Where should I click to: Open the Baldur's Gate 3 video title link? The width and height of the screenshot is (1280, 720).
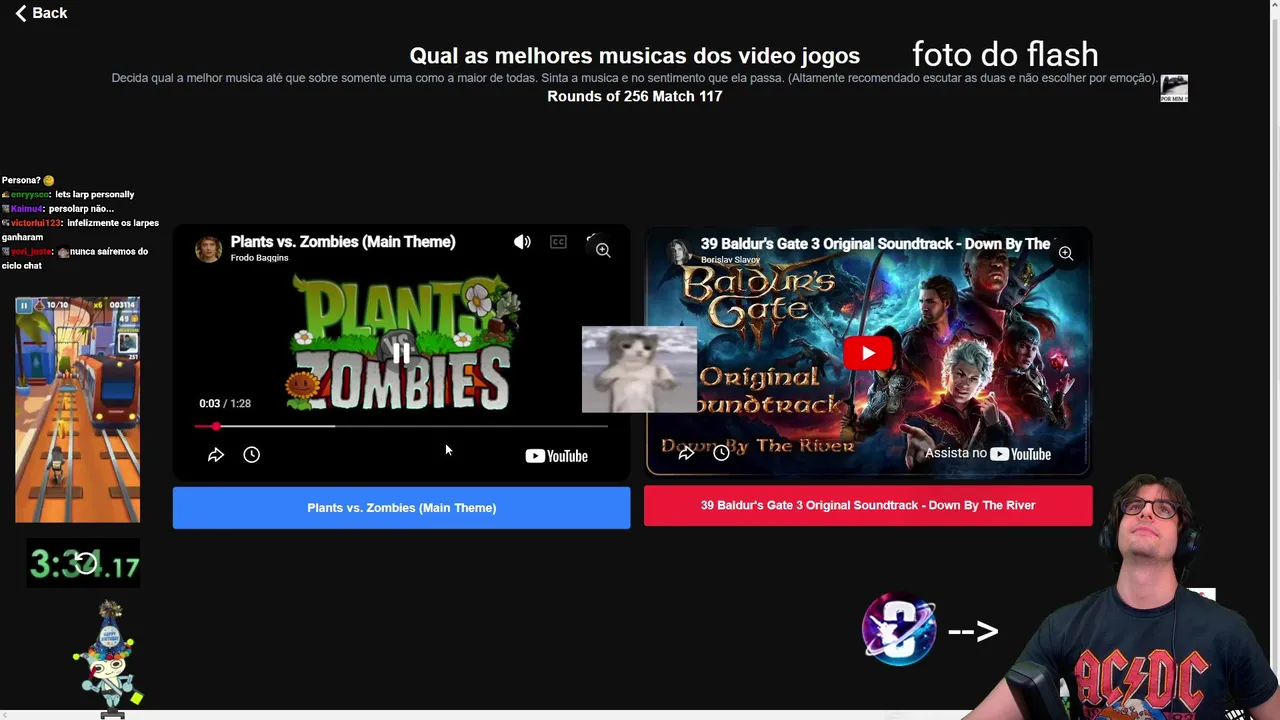875,244
